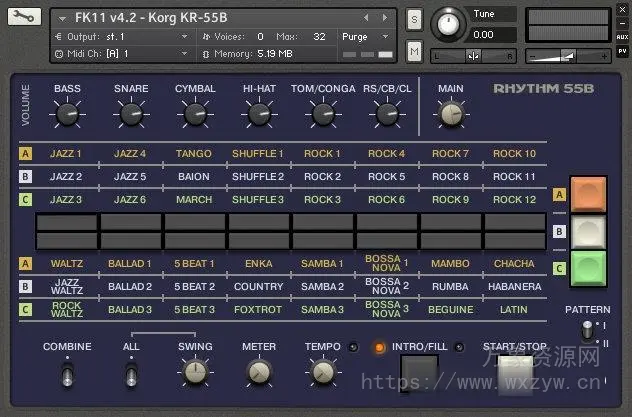
Task: Click the Tune knob
Action: [x=448, y=25]
